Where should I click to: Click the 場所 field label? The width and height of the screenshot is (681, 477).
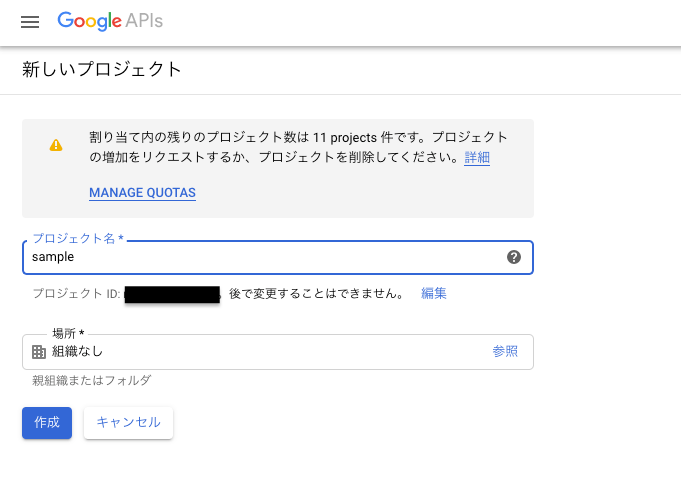coord(68,333)
